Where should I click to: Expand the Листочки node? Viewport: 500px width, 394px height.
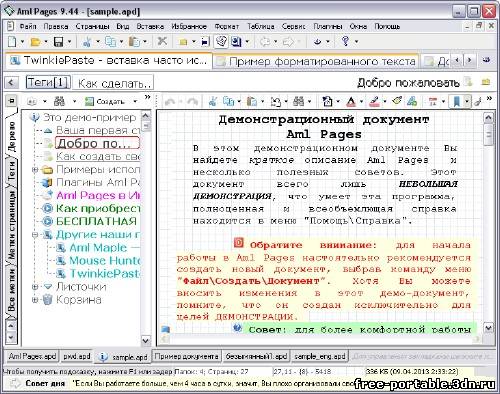[x=35, y=287]
